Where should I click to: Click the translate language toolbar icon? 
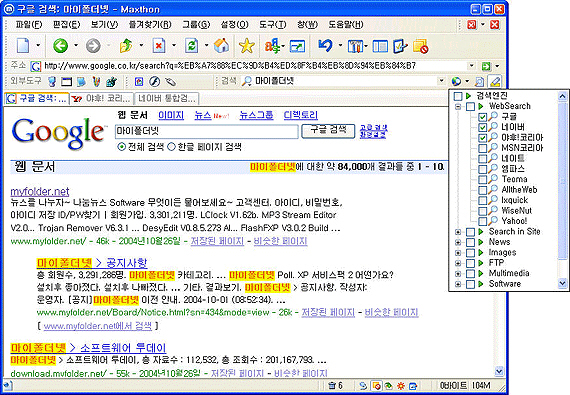272,46
